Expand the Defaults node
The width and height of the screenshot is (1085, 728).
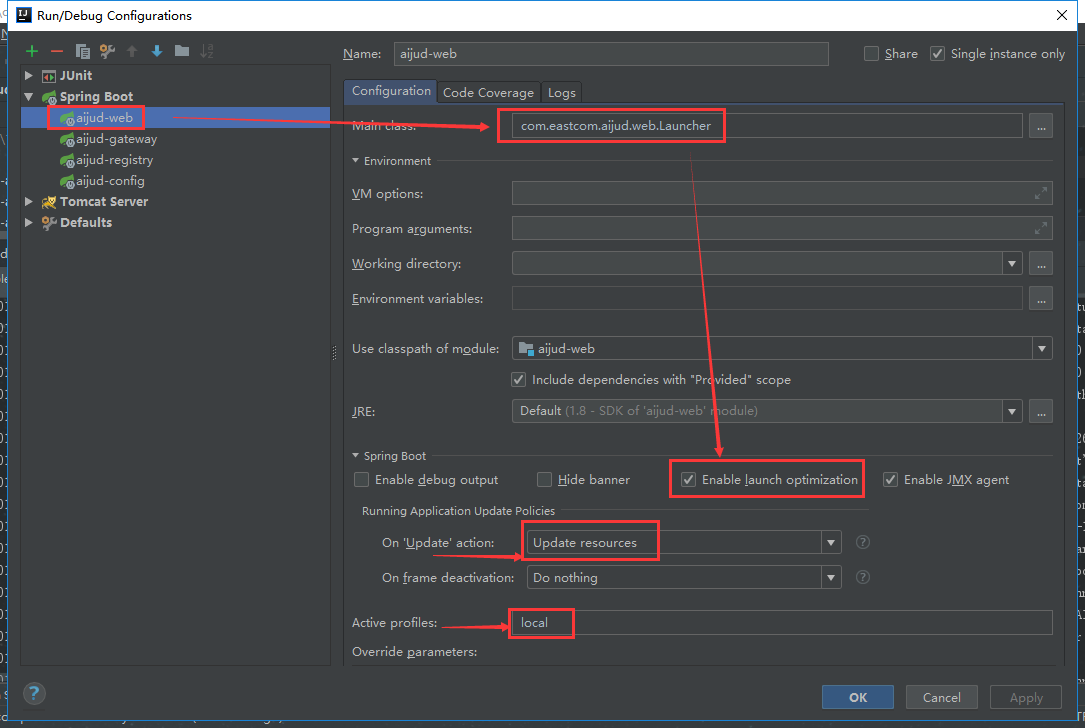coord(28,222)
